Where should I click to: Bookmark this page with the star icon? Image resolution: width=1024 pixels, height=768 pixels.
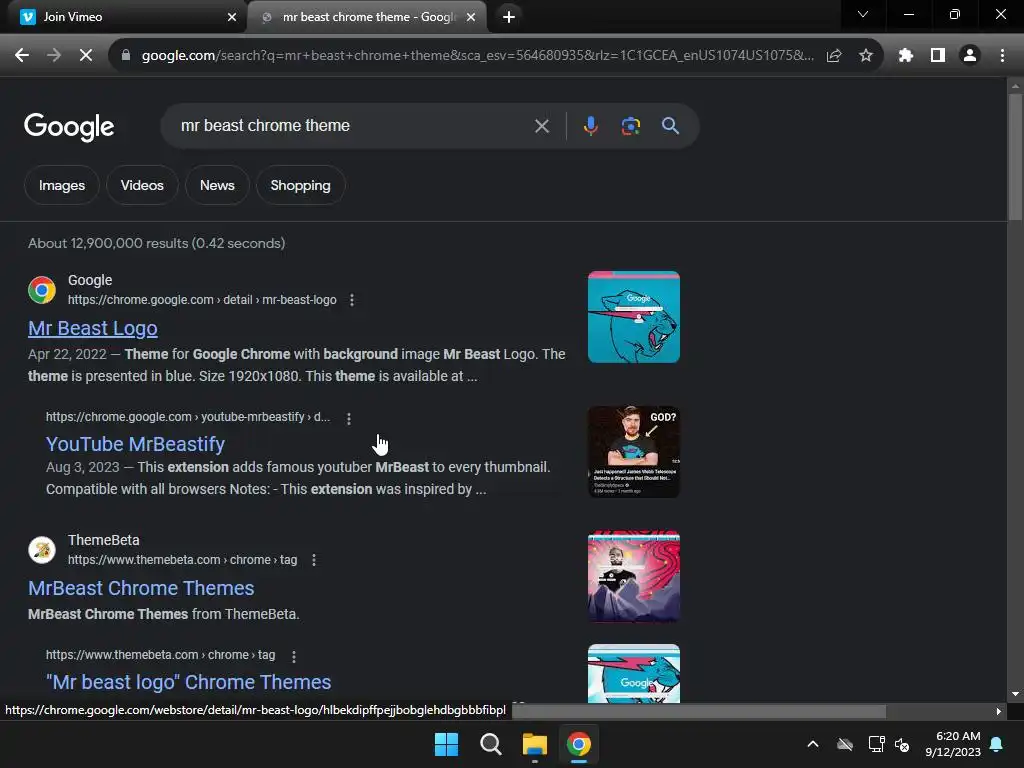(866, 56)
